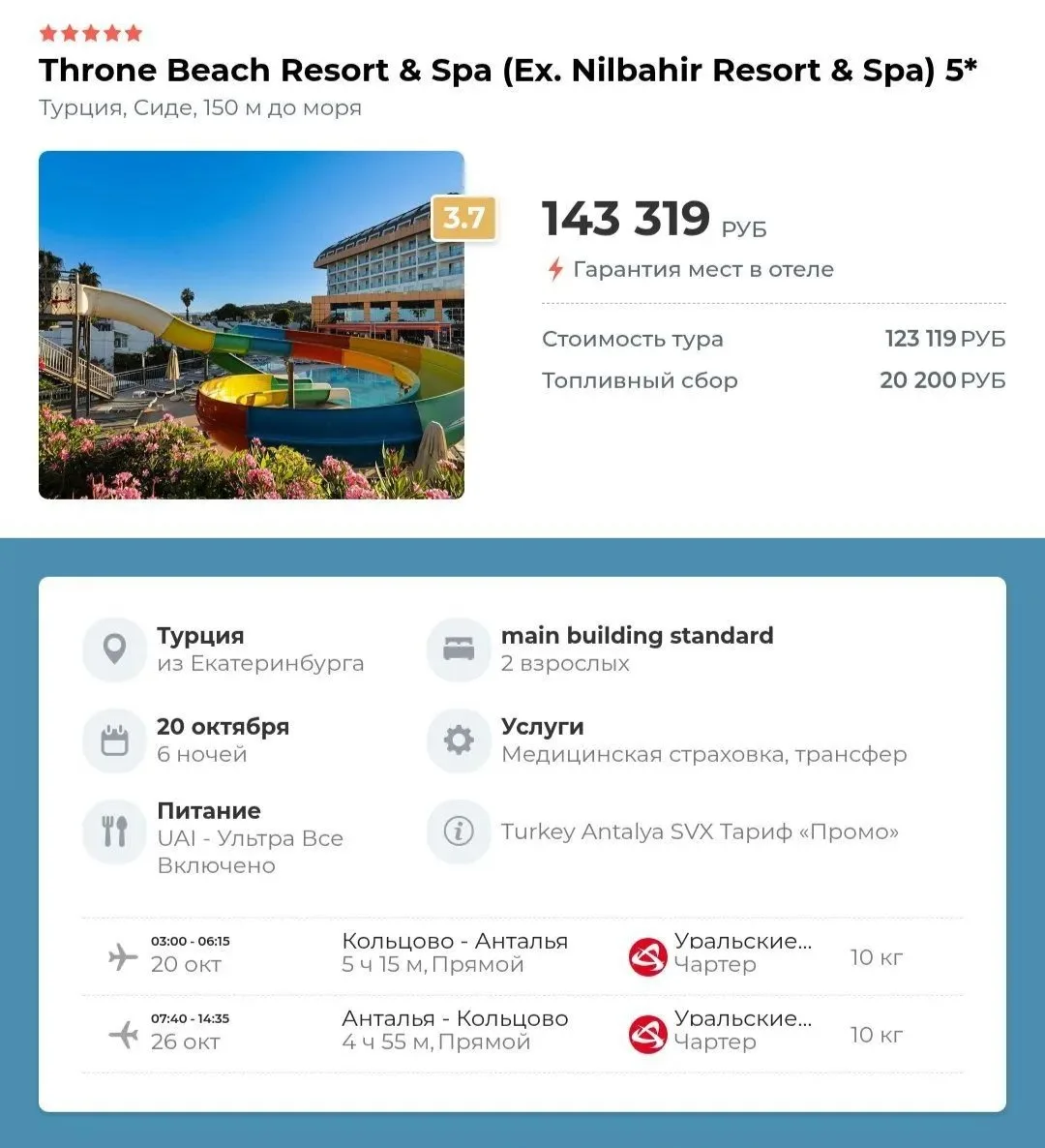The width and height of the screenshot is (1045, 1148).
Task: Click the Стоимость тура price row
Action: click(773, 338)
